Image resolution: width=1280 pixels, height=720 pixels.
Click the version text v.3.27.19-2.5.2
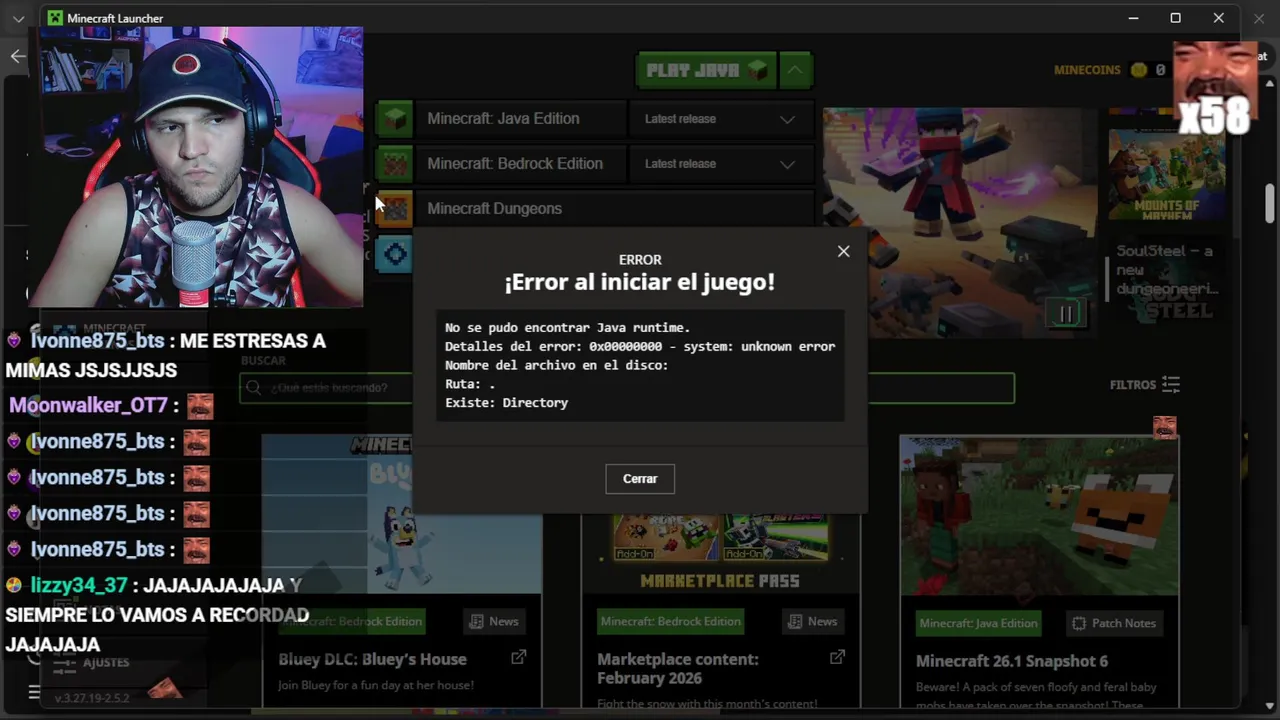point(92,698)
